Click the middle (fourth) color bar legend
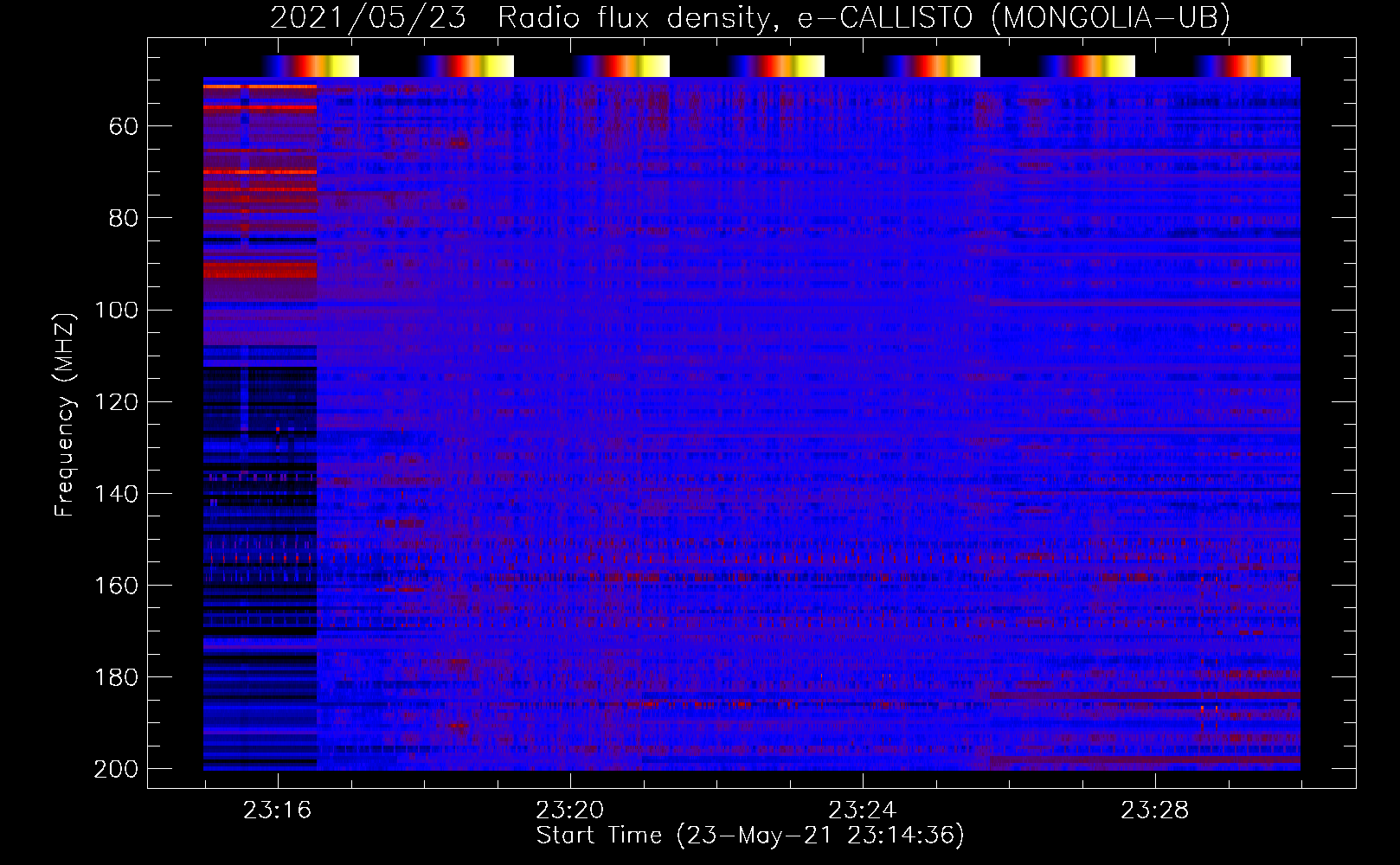The width and height of the screenshot is (1400, 865). tap(776, 66)
